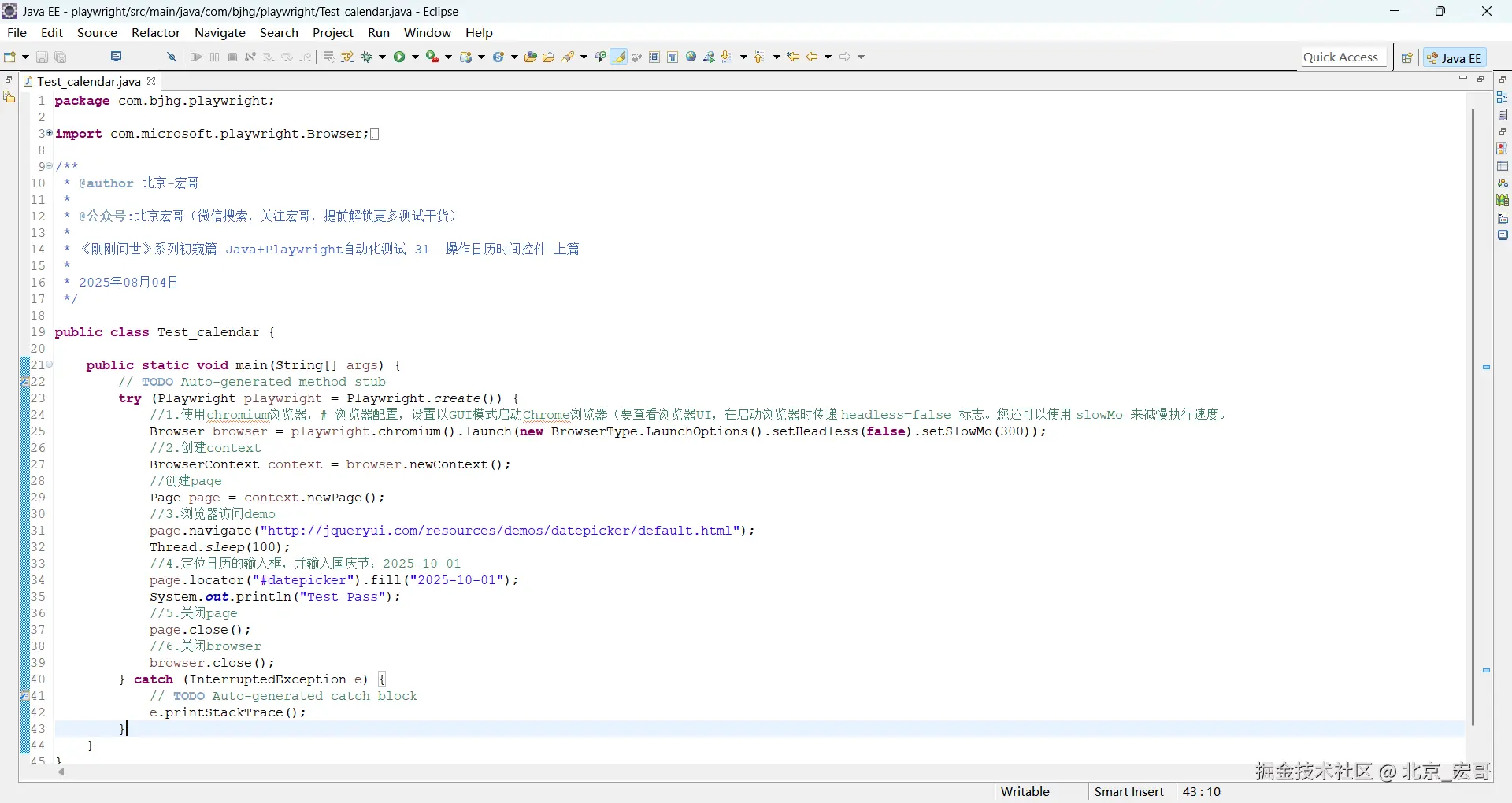This screenshot has width=1512, height=803.
Task: Open the Outline view from right trim
Action: (1503, 97)
